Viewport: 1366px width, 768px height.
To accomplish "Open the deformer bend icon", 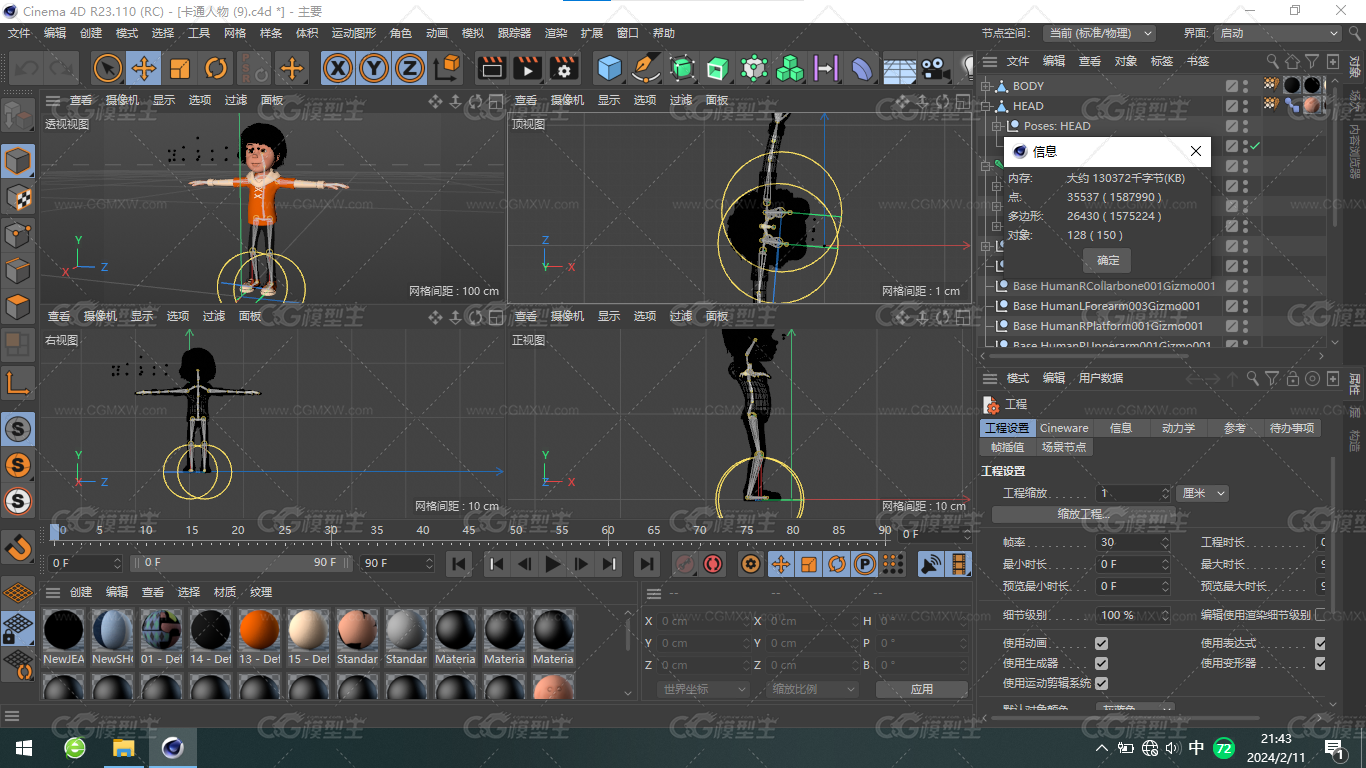I will click(862, 68).
